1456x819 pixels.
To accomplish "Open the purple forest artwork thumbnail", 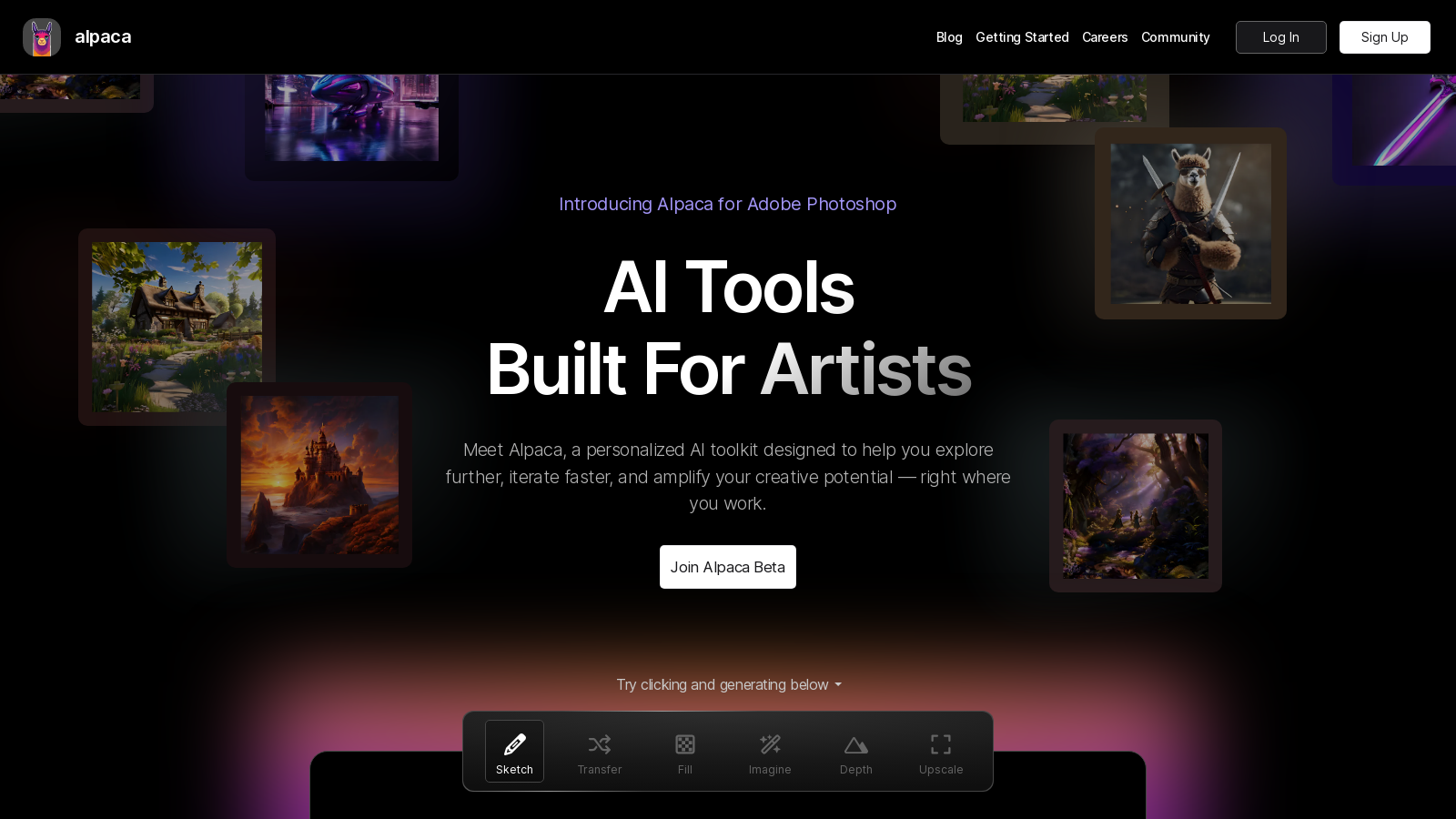I will pyautogui.click(x=1136, y=506).
